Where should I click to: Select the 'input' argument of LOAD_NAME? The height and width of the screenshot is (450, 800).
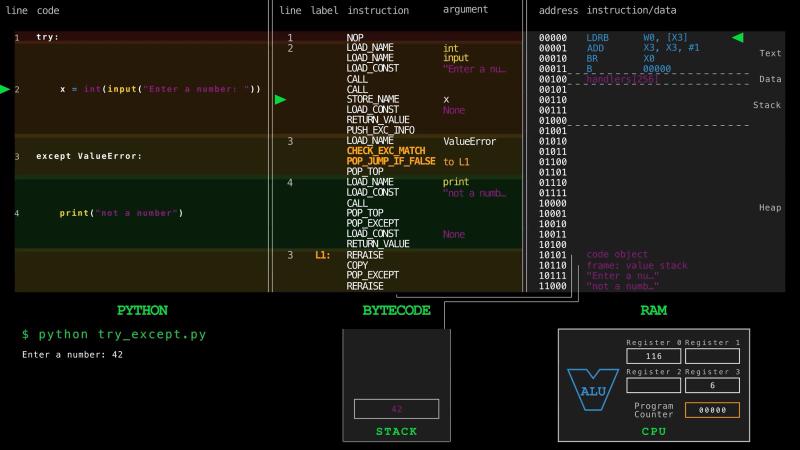[x=456, y=58]
